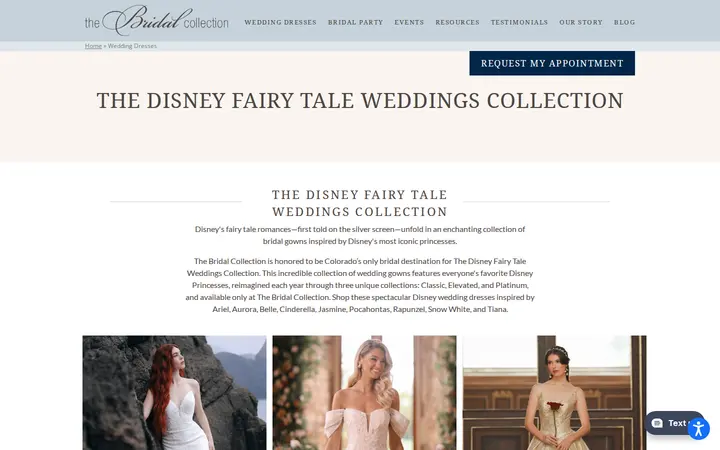The width and height of the screenshot is (720, 450).
Task: Click the Home breadcrumb link
Action: pos(93,46)
